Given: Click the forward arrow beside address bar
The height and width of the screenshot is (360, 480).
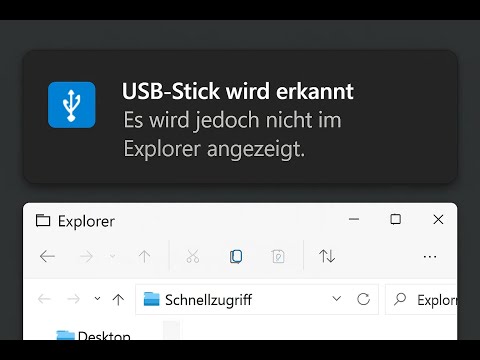Looking at the screenshot, I should (73, 299).
